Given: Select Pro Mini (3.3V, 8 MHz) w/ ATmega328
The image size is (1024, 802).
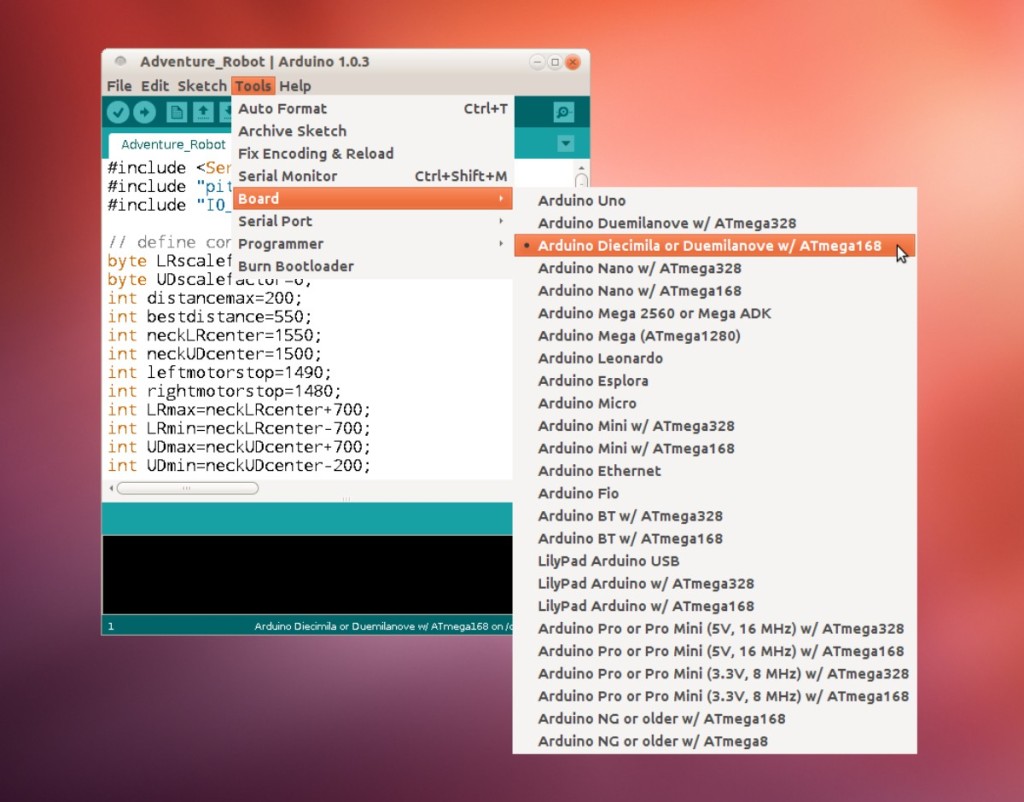Looking at the screenshot, I should 714,673.
